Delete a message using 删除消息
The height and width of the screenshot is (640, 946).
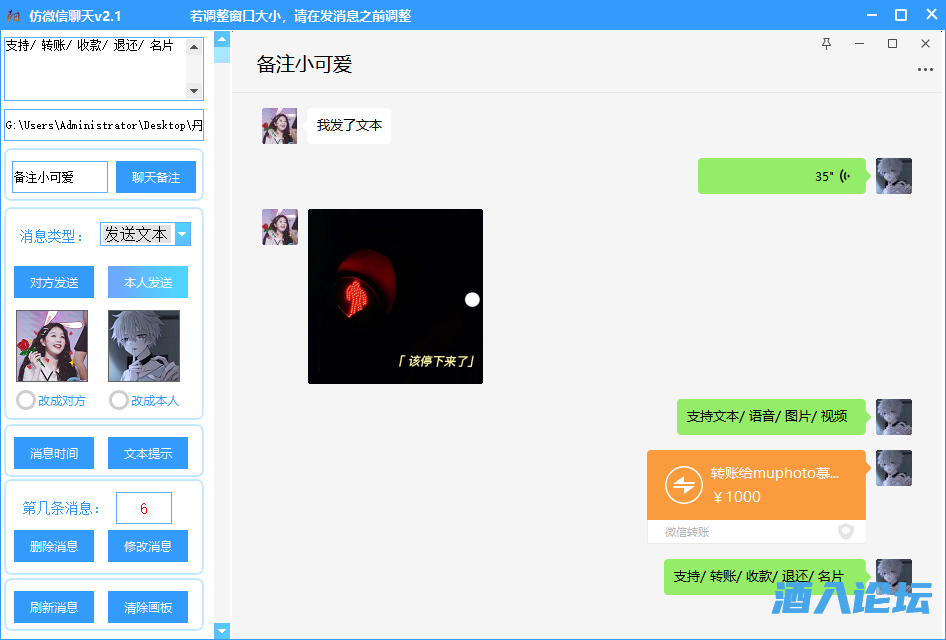click(53, 546)
